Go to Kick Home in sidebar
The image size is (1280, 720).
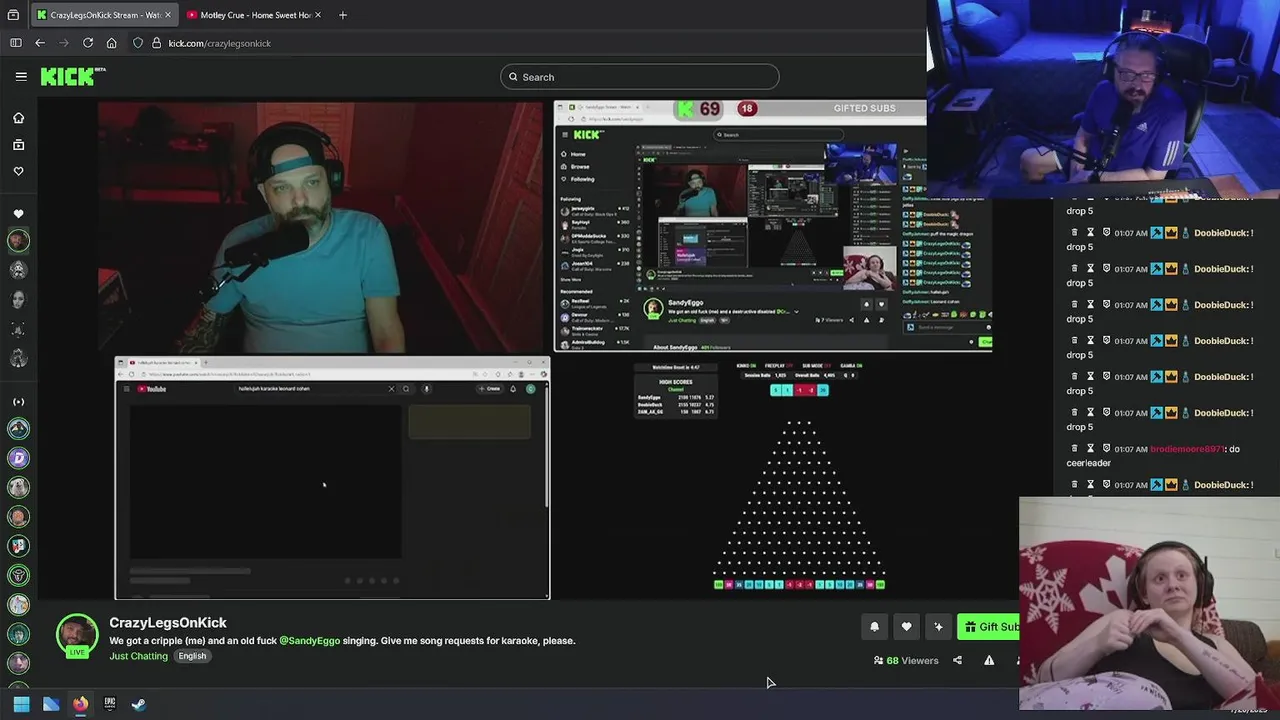tap(18, 118)
